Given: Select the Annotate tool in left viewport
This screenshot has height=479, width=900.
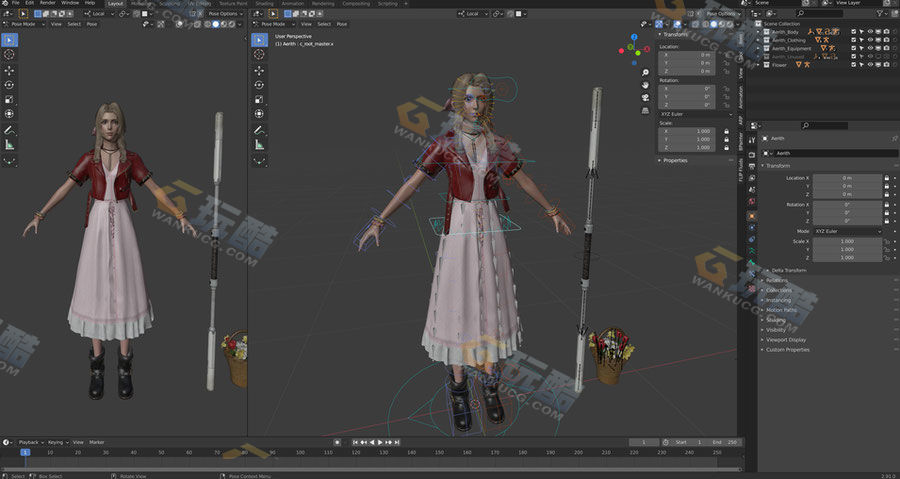Looking at the screenshot, I should [10, 130].
